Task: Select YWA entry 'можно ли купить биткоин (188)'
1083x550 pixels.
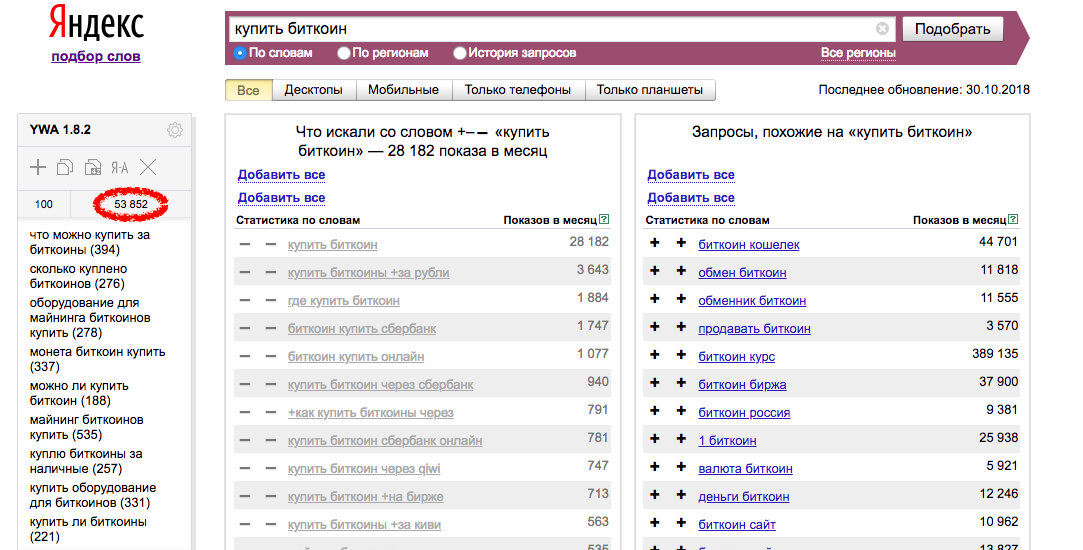Action: click(x=79, y=393)
